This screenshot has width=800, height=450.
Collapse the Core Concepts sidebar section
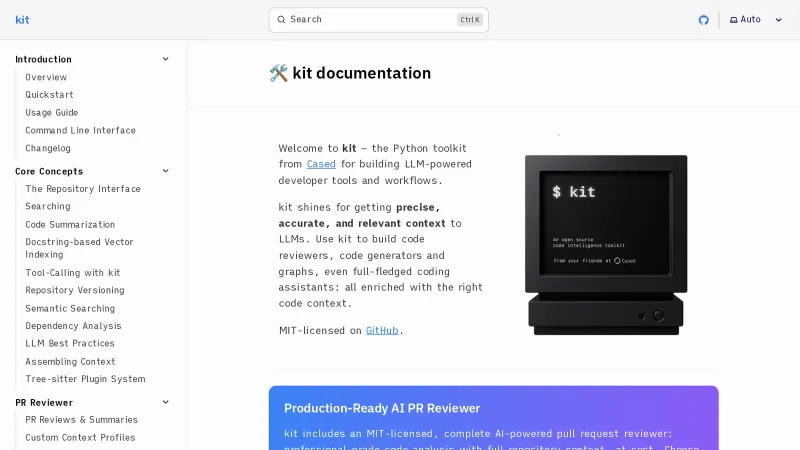(166, 171)
